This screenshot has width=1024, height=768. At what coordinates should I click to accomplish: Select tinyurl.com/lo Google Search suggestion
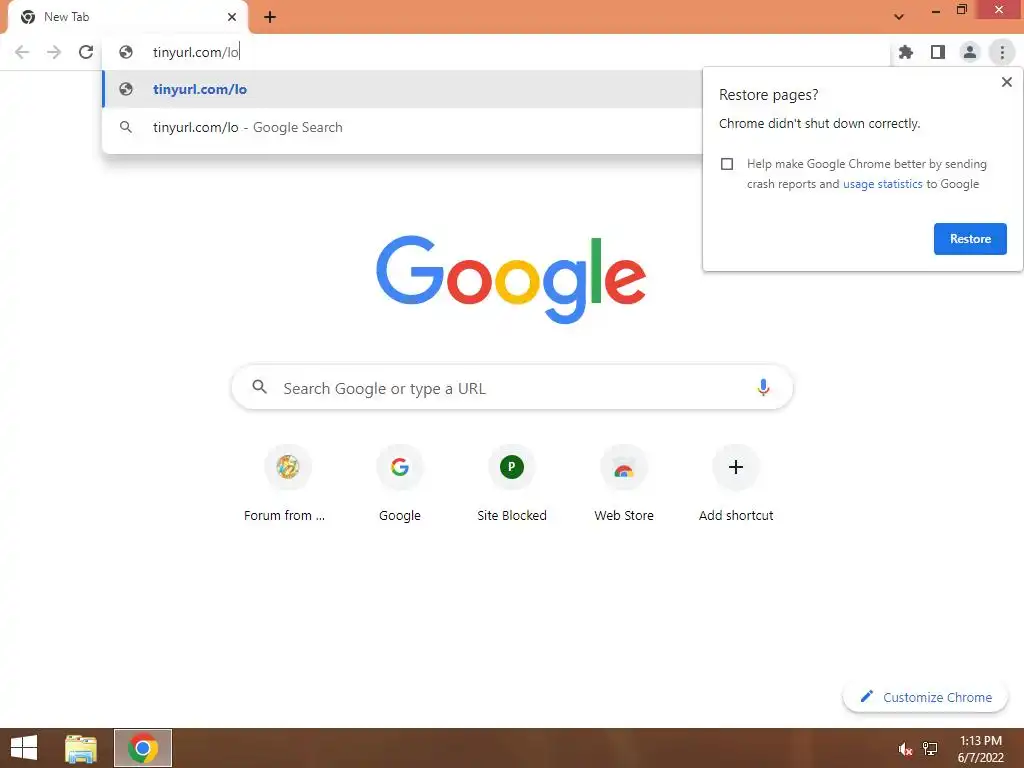402,127
